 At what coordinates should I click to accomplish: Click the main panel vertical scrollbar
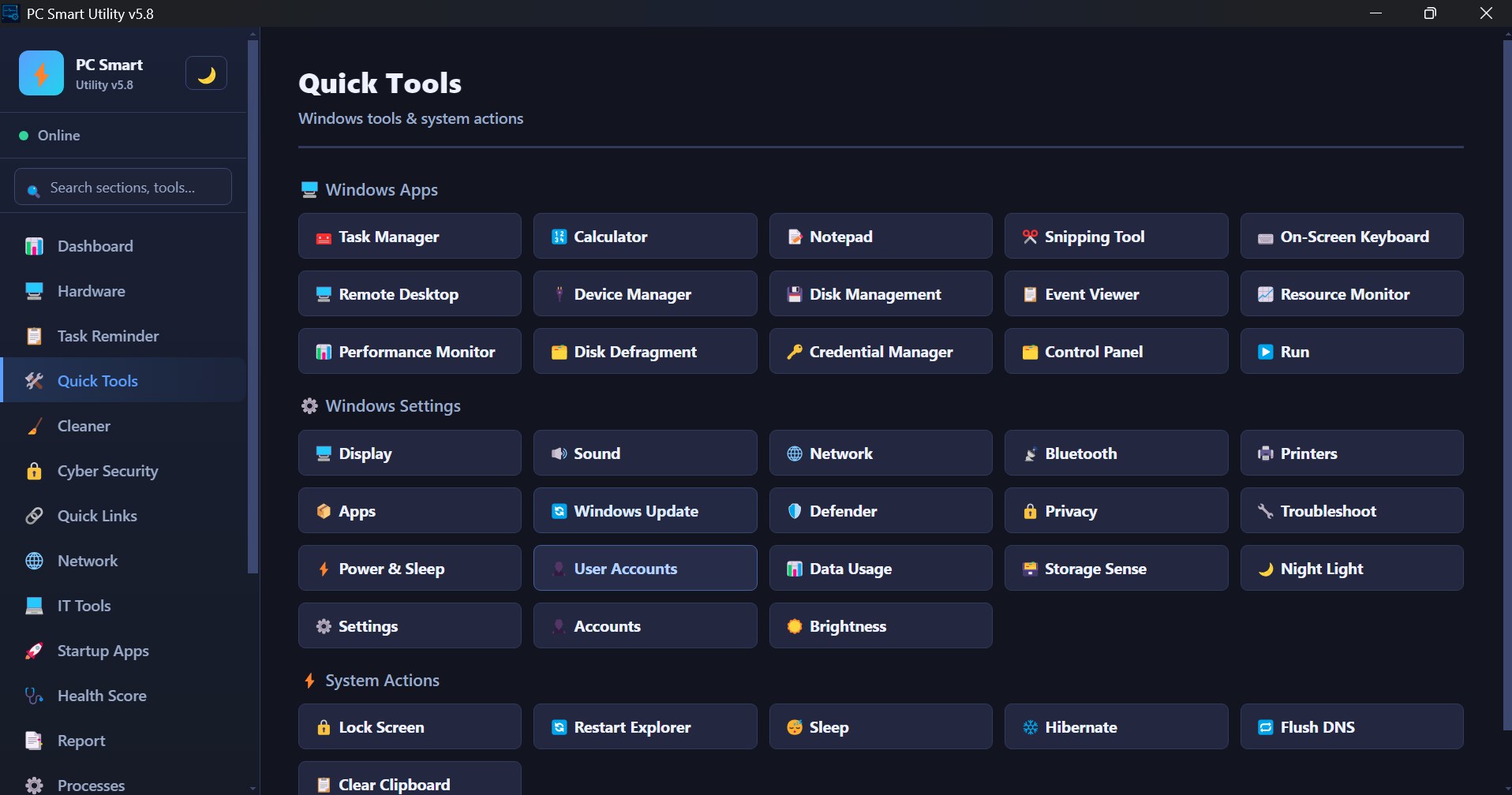coord(1507,385)
